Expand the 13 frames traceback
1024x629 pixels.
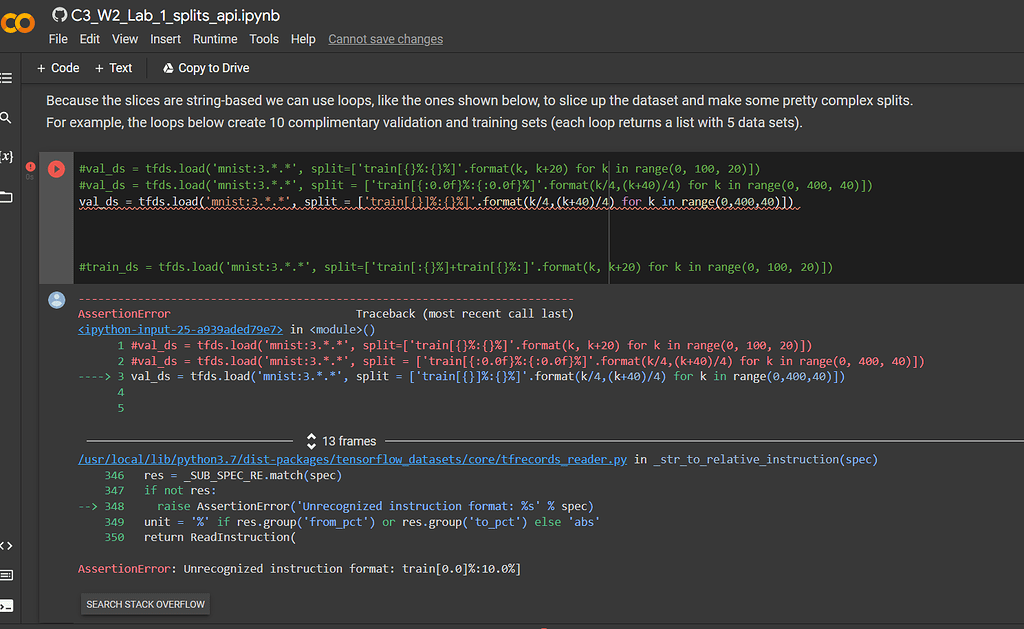tap(340, 441)
